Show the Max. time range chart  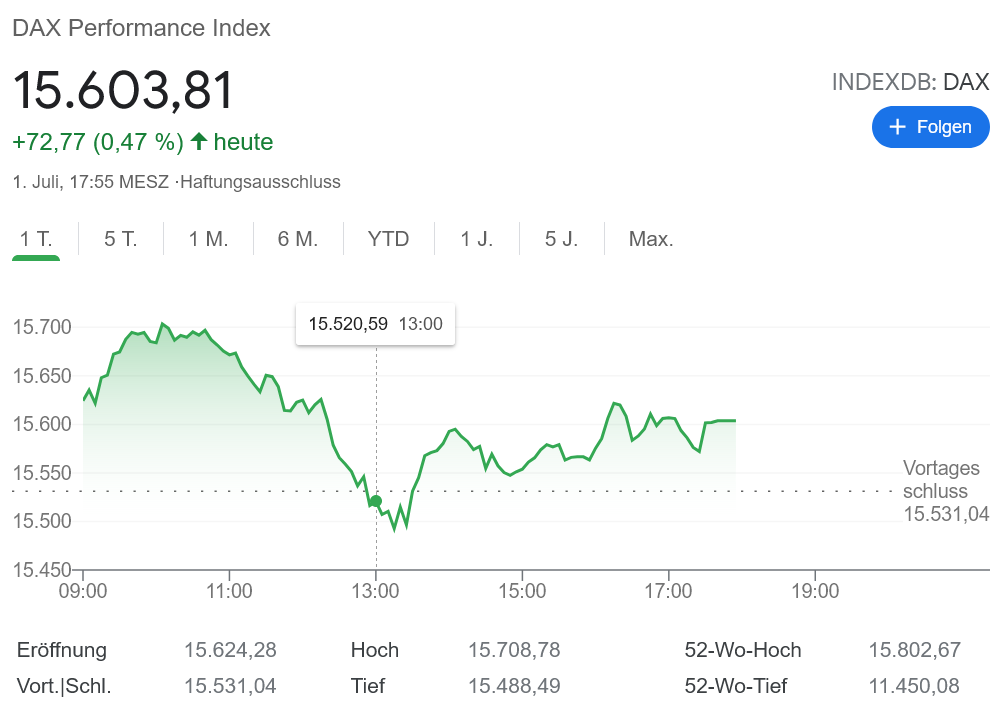click(650, 239)
